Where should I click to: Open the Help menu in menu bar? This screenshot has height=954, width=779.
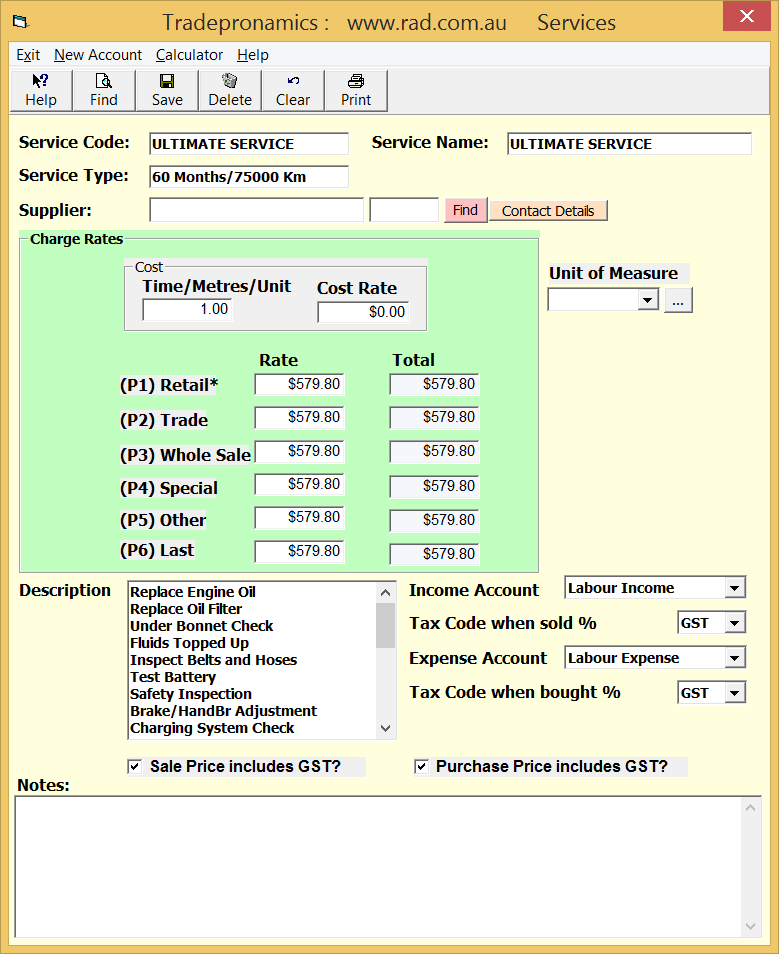point(253,55)
